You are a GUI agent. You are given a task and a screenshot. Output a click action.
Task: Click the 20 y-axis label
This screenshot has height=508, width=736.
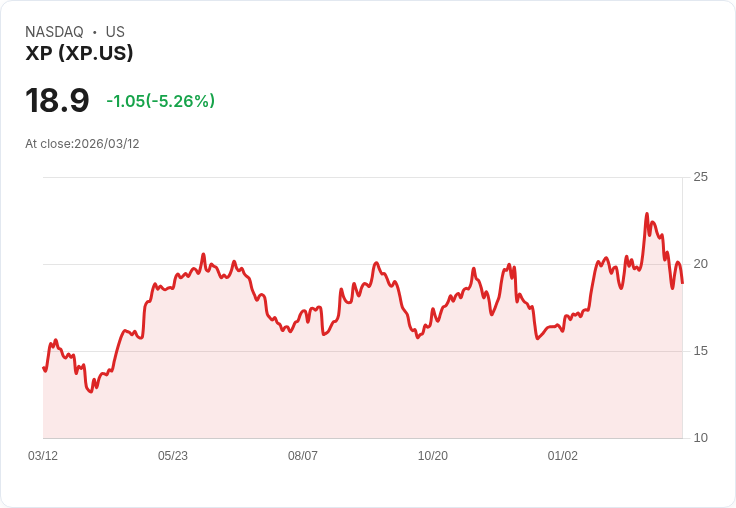click(x=700, y=264)
